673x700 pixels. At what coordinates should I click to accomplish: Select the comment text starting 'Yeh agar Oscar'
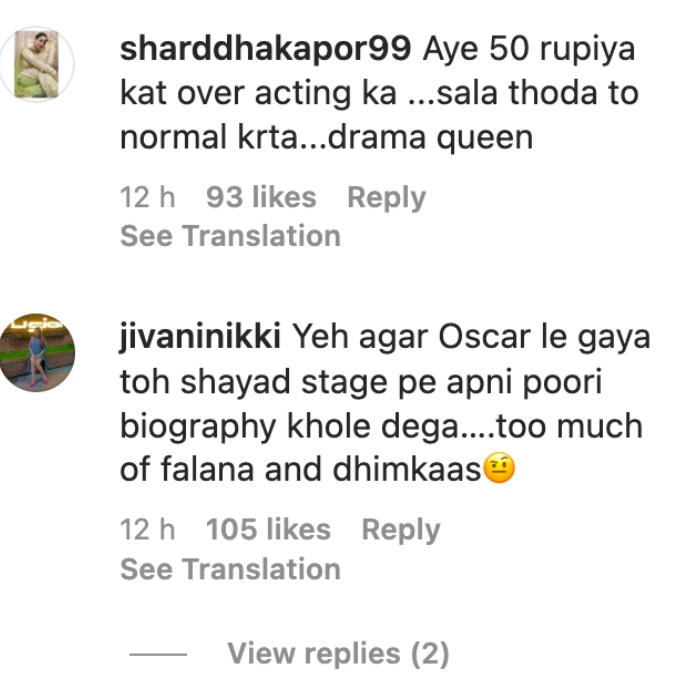coord(385,403)
